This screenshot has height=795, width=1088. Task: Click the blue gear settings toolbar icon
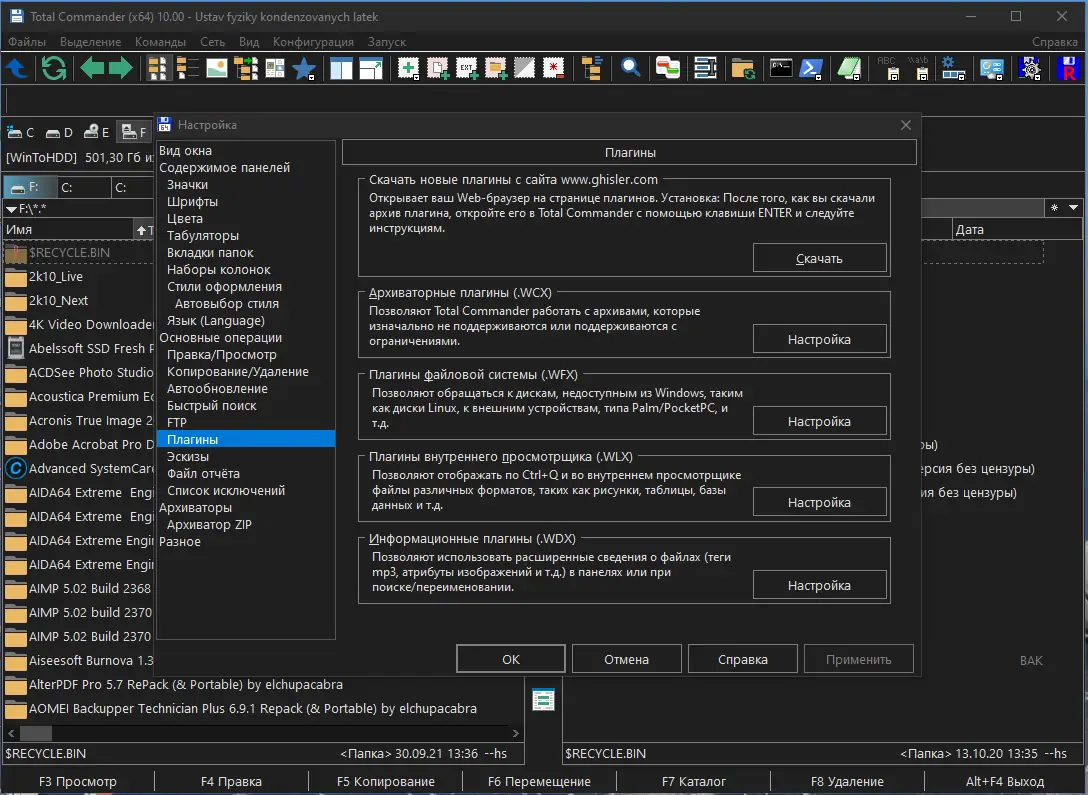pyautogui.click(x=953, y=68)
